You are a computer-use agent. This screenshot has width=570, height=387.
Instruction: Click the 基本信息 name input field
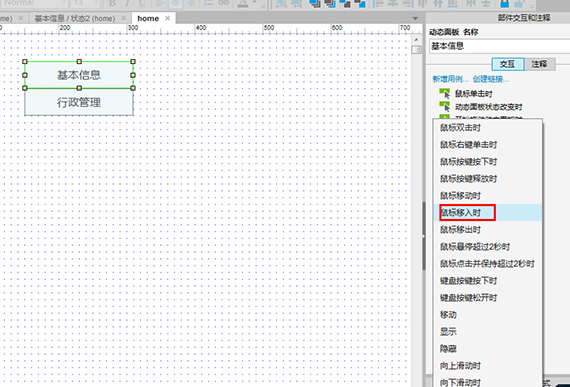click(x=499, y=46)
